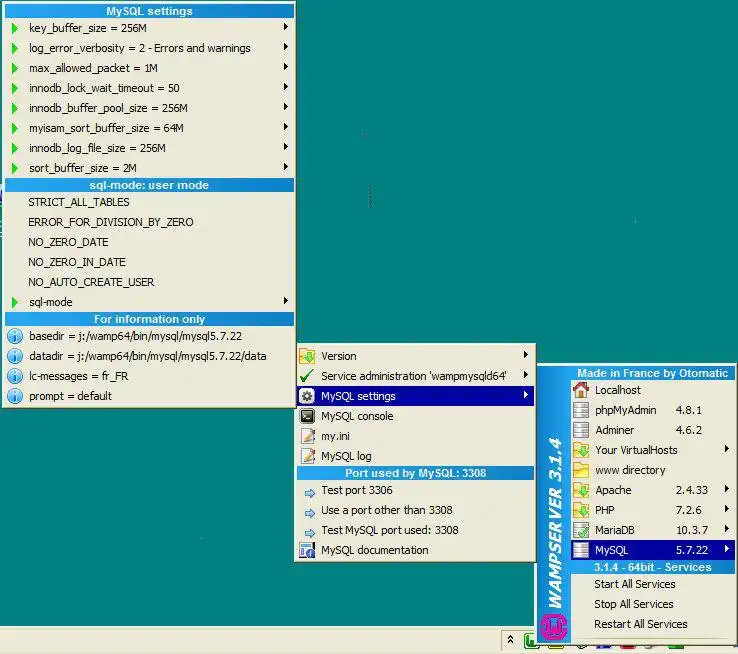Click Stop All Services
Viewport: 738px width, 654px height.
tap(652, 604)
